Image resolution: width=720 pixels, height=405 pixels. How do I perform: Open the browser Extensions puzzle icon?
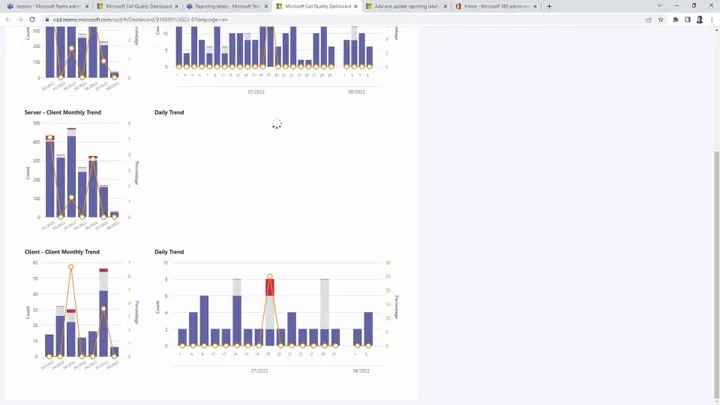point(675,20)
